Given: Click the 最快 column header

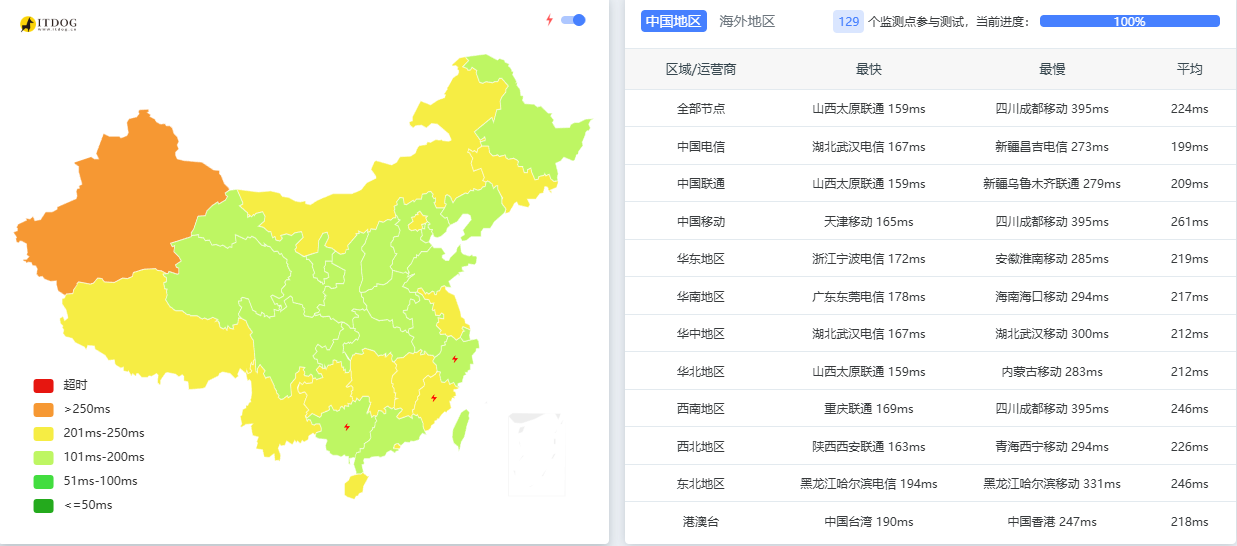Looking at the screenshot, I should pos(869,69).
